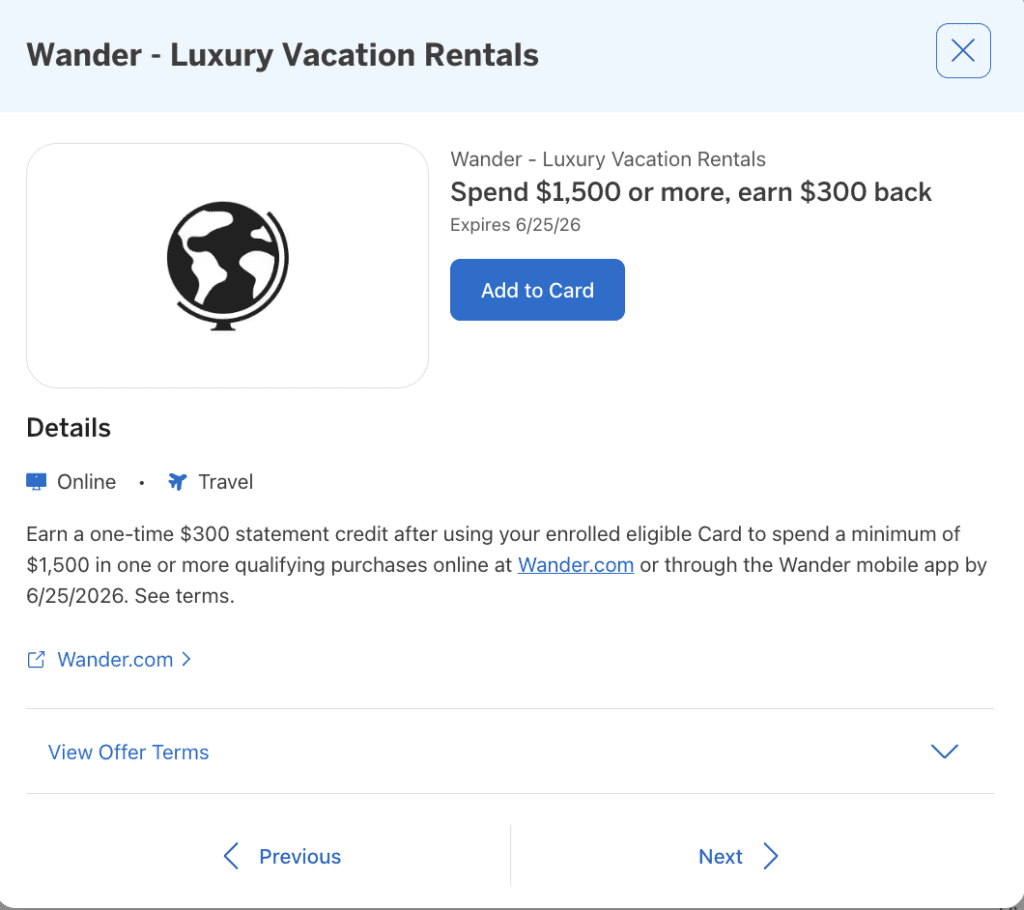Click the Expires 6/25/26 text
The height and width of the screenshot is (910, 1024).
click(x=515, y=225)
